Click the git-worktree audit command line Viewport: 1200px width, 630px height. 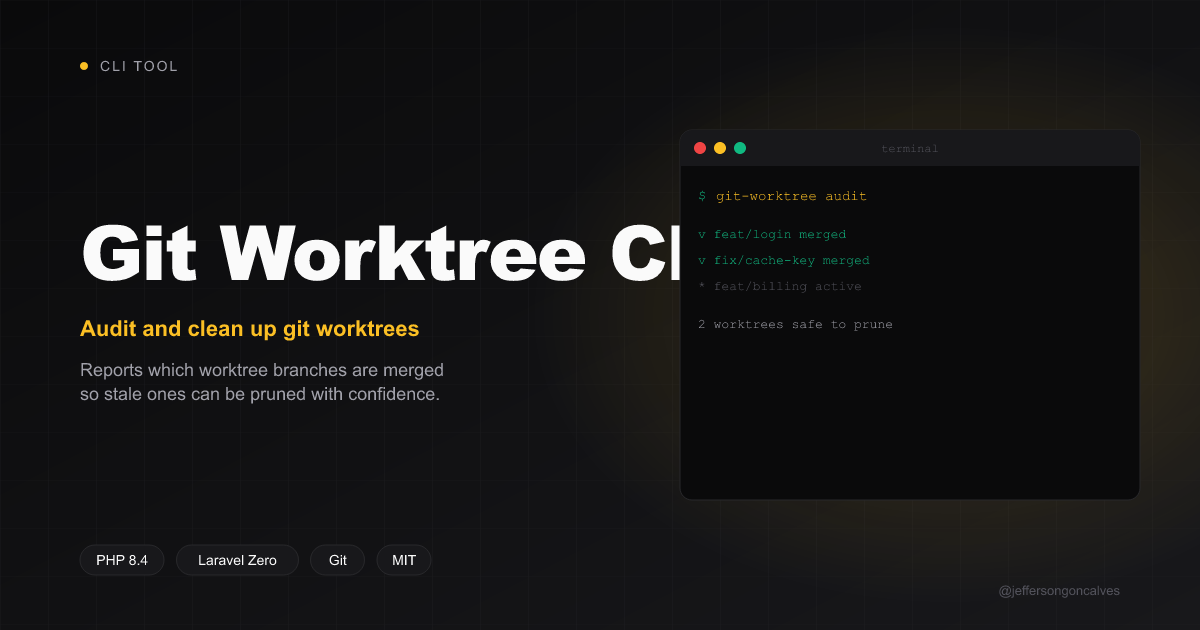pyautogui.click(x=790, y=196)
